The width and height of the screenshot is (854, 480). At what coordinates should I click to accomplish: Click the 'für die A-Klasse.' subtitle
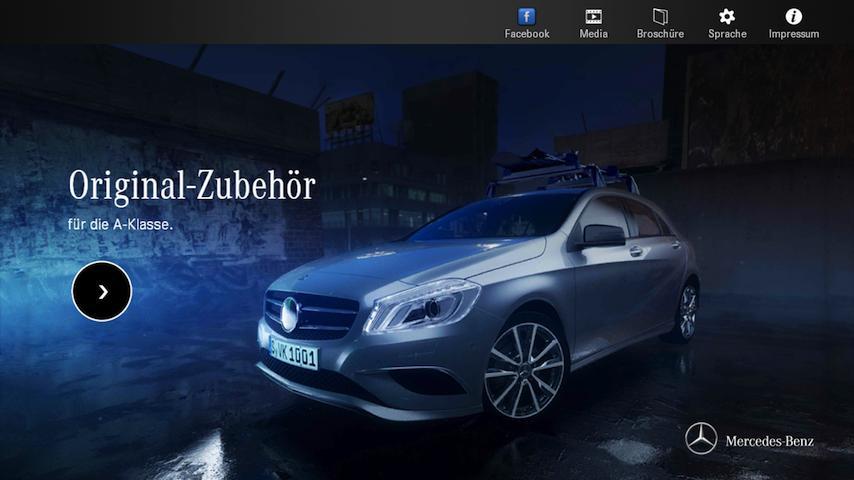click(121, 225)
